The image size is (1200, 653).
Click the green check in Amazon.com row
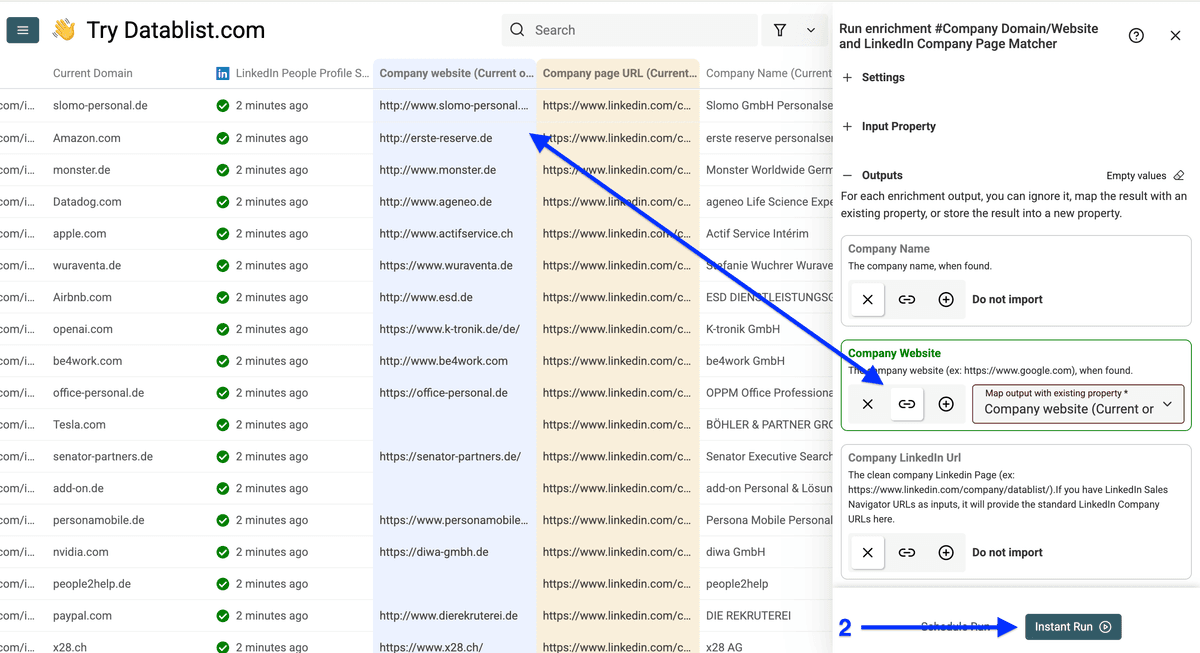click(223, 138)
